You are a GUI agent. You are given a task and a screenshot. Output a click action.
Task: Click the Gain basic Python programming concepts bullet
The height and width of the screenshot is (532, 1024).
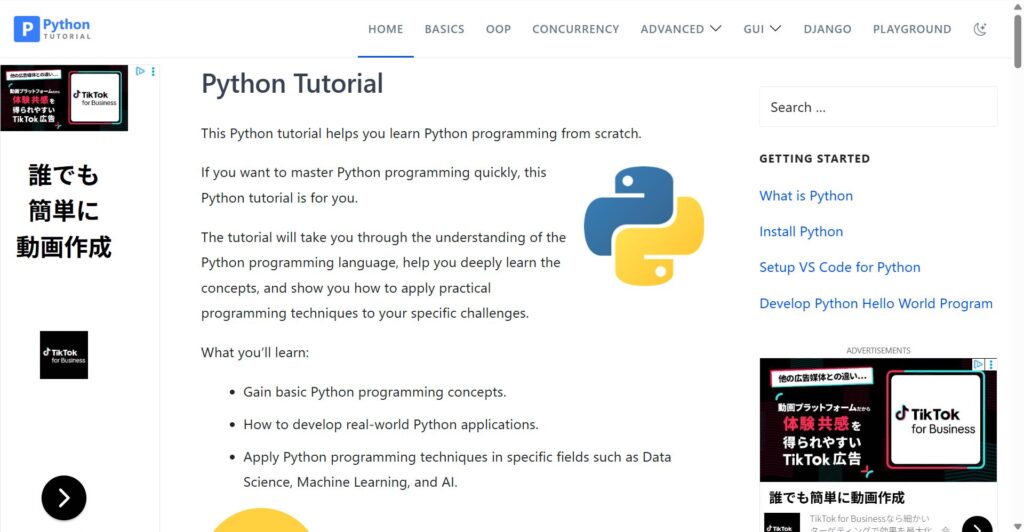[374, 392]
